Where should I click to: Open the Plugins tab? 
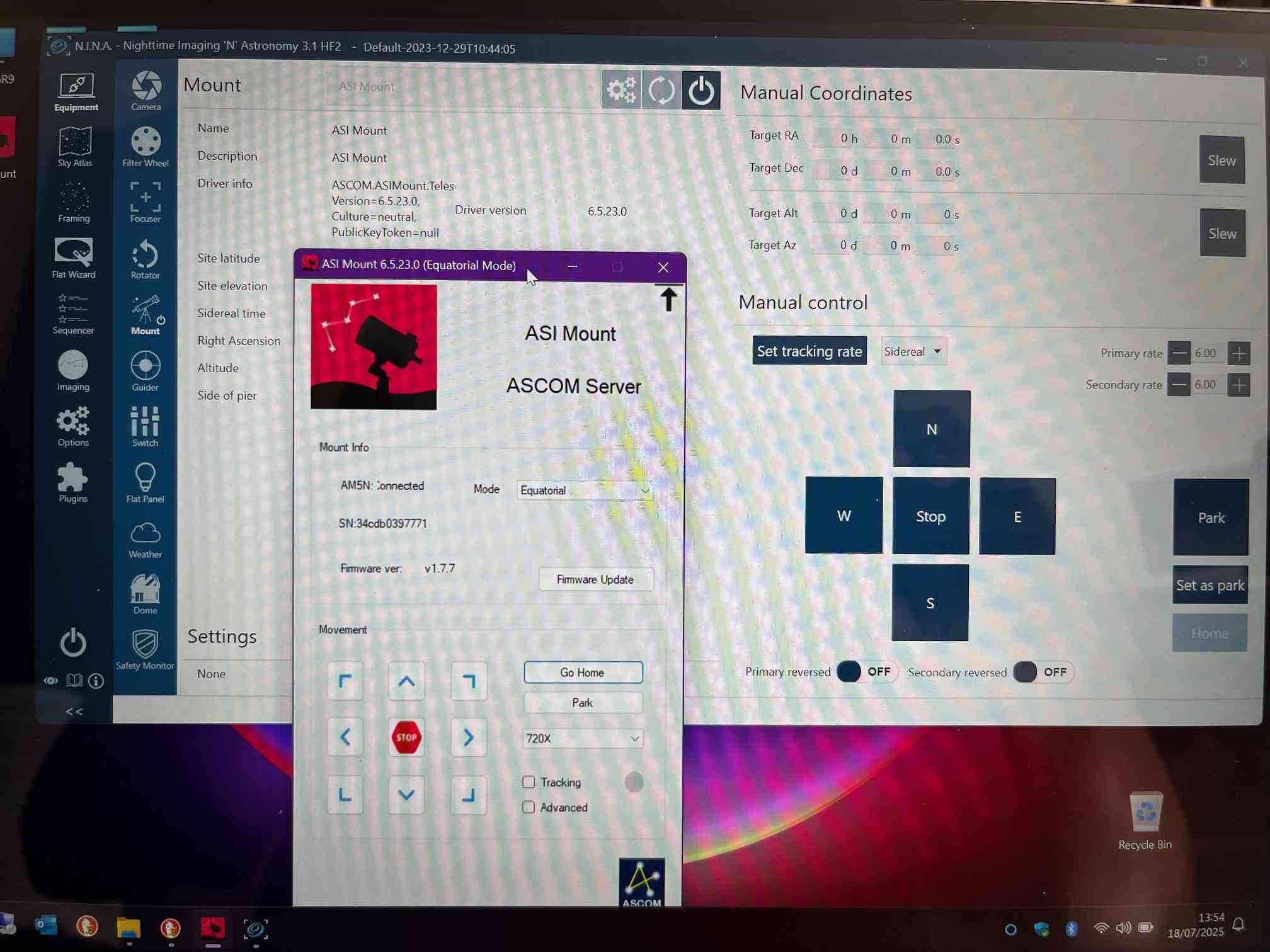[x=73, y=482]
